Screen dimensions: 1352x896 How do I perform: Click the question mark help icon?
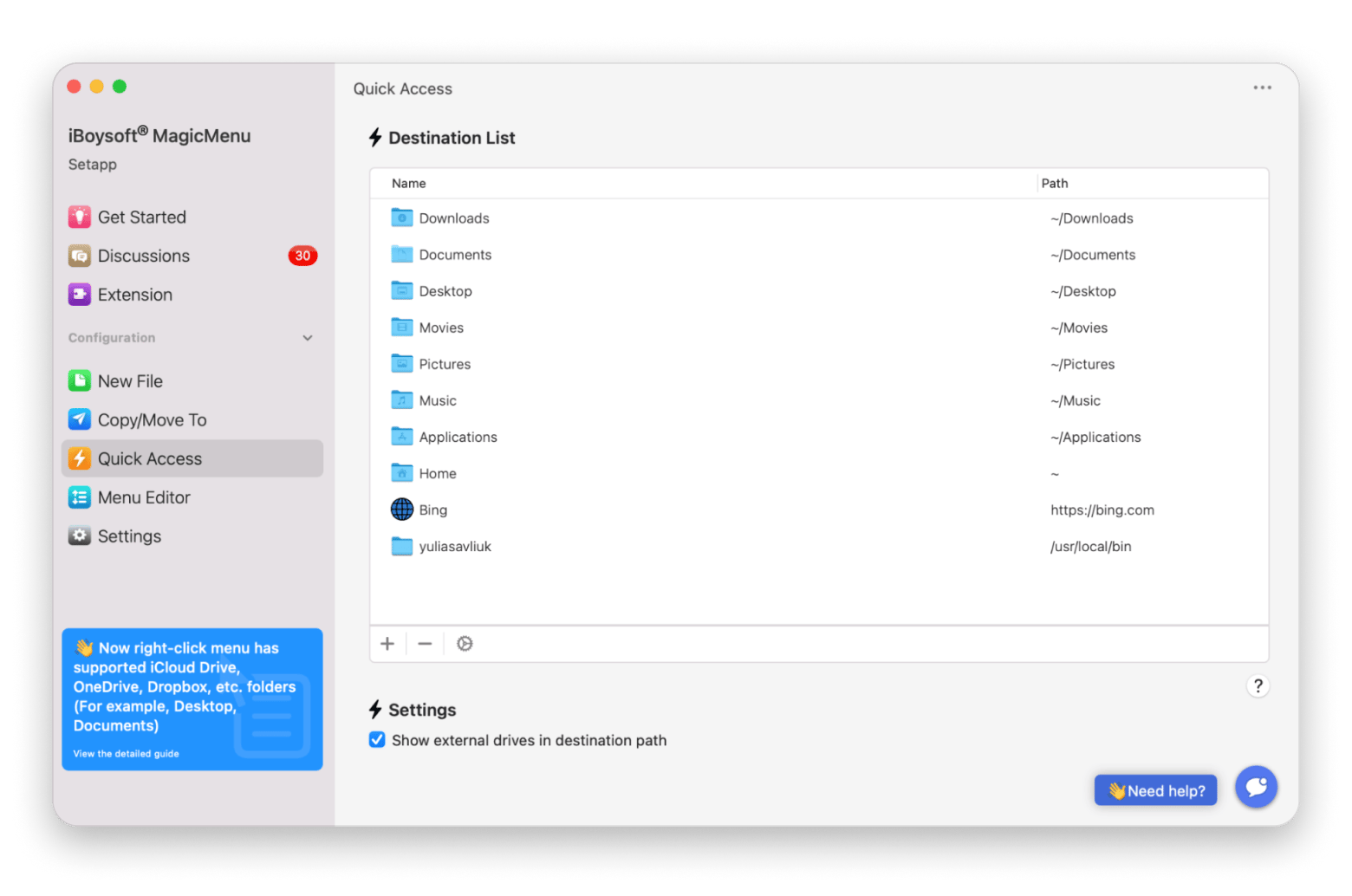(1258, 686)
